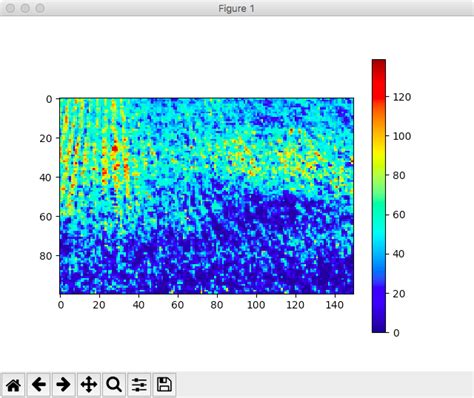The image size is (474, 398).
Task: Click the minimize window button
Action: pos(25,8)
